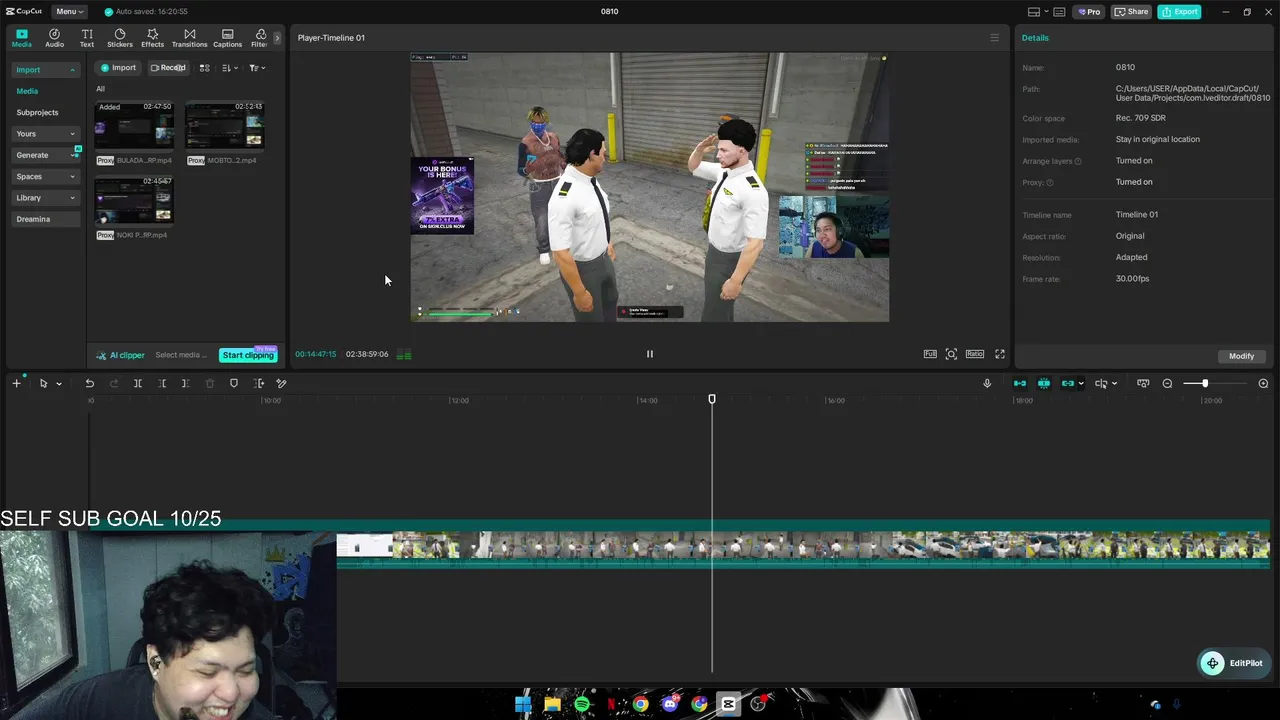This screenshot has width=1280, height=720.
Task: Click the Record button
Action: [168, 68]
